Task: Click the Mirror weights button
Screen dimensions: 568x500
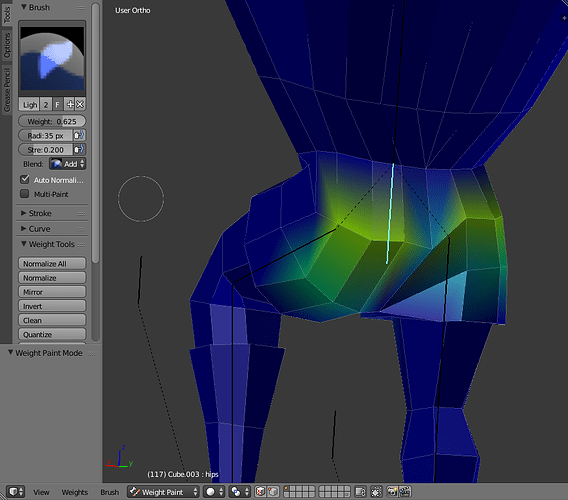Action: point(52,292)
